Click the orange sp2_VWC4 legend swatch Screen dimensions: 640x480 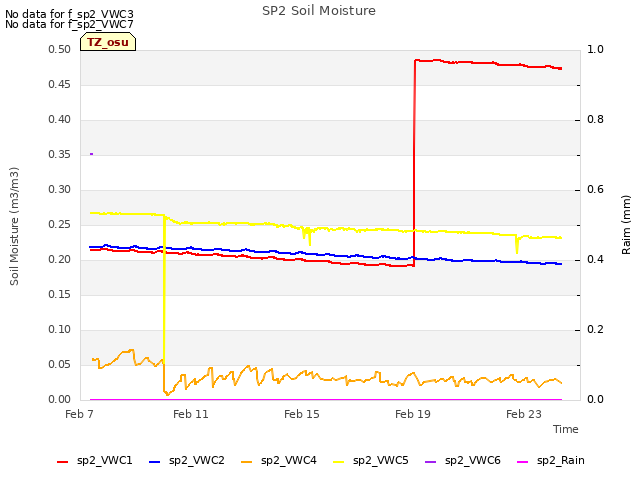pos(247,462)
